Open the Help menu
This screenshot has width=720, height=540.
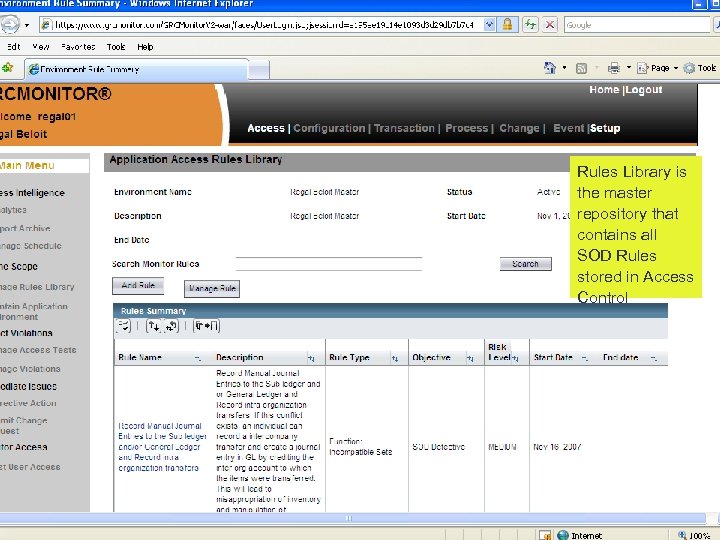click(x=145, y=47)
